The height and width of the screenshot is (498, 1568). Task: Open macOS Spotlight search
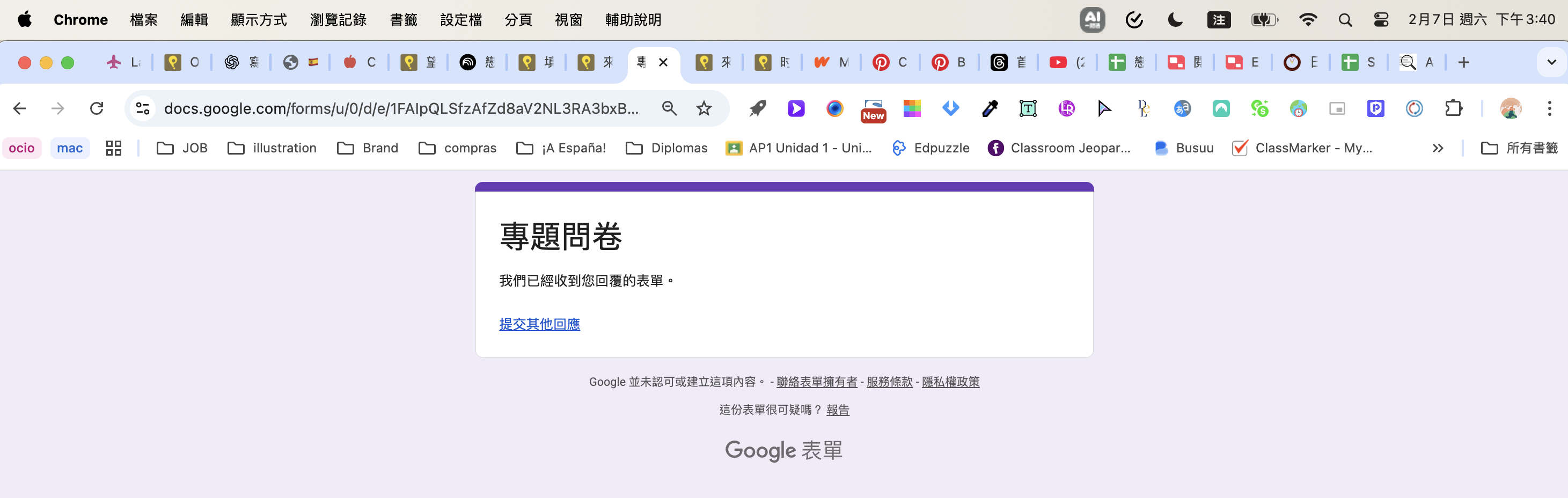pyautogui.click(x=1345, y=20)
